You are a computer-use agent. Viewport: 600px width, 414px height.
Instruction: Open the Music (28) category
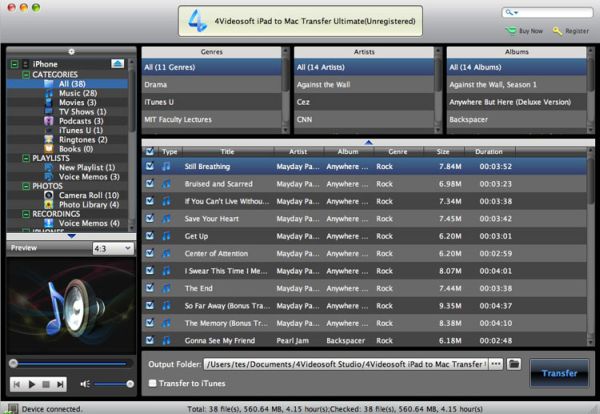(x=78, y=93)
